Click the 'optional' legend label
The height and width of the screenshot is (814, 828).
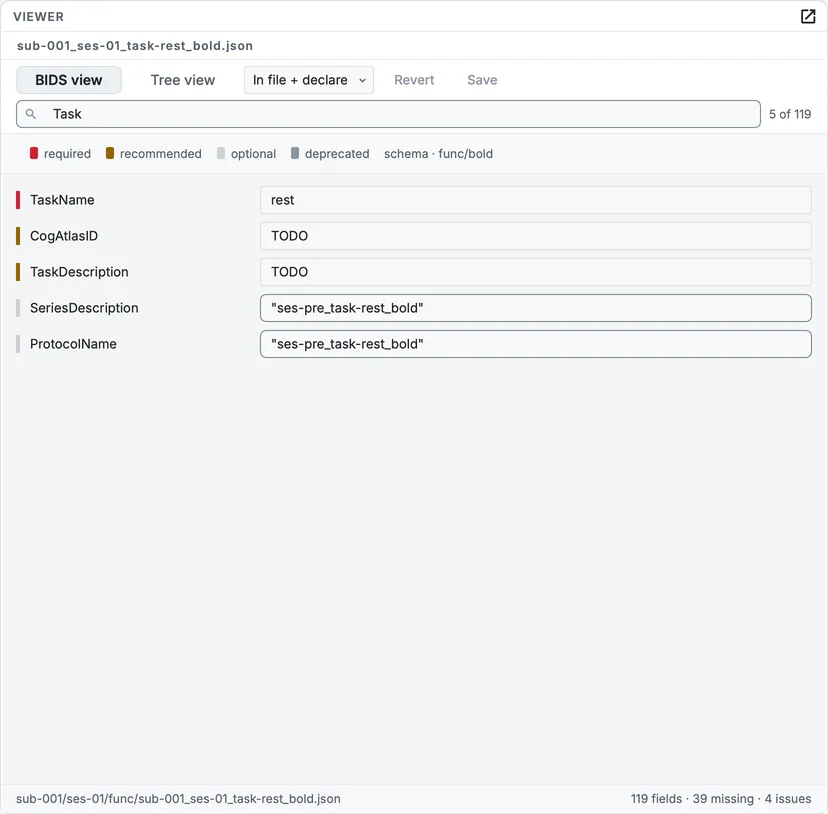click(253, 154)
